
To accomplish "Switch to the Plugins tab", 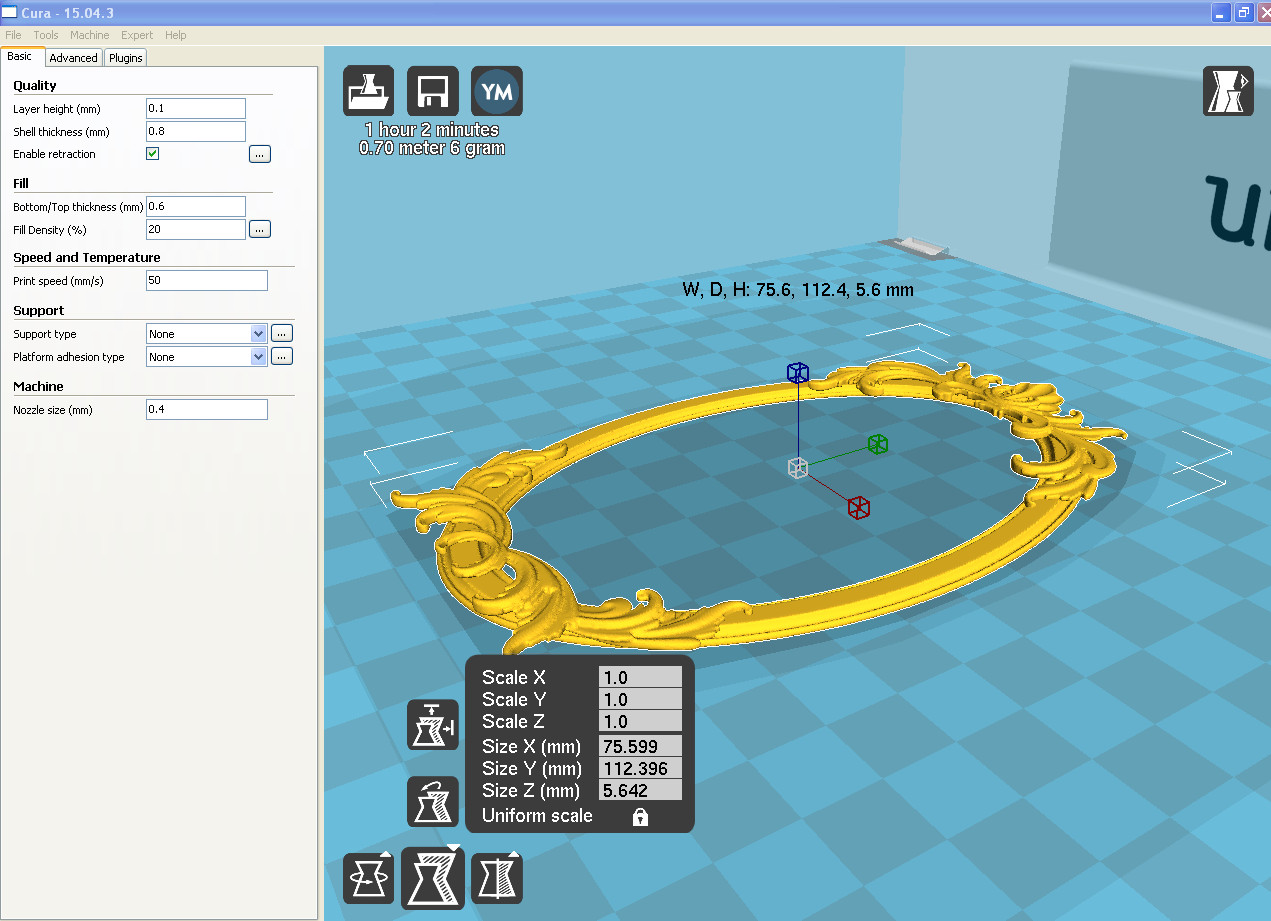I will pyautogui.click(x=126, y=58).
